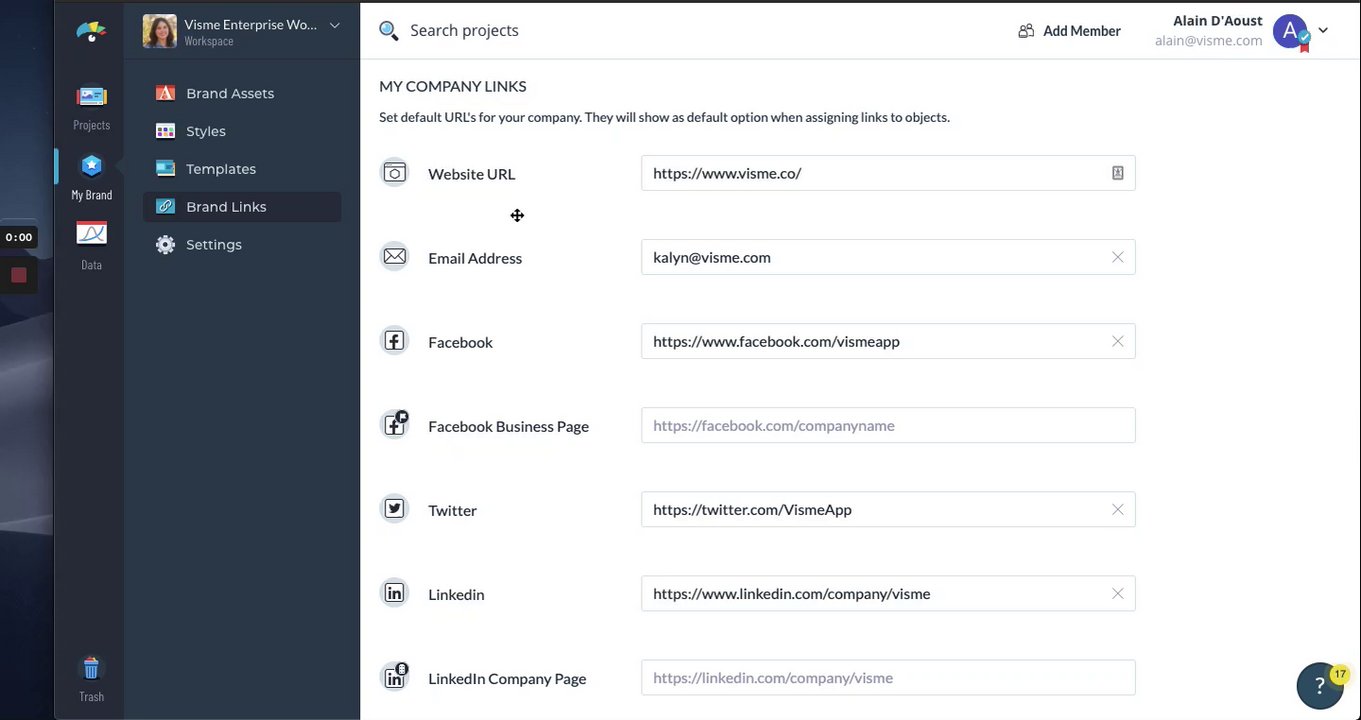The width and height of the screenshot is (1361, 720).
Task: Open the Trash bin
Action: (x=91, y=669)
